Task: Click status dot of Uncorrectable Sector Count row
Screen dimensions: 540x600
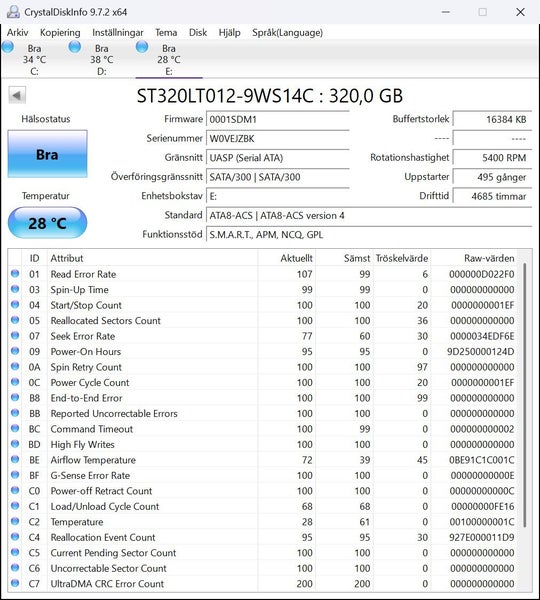Action: tap(15, 568)
